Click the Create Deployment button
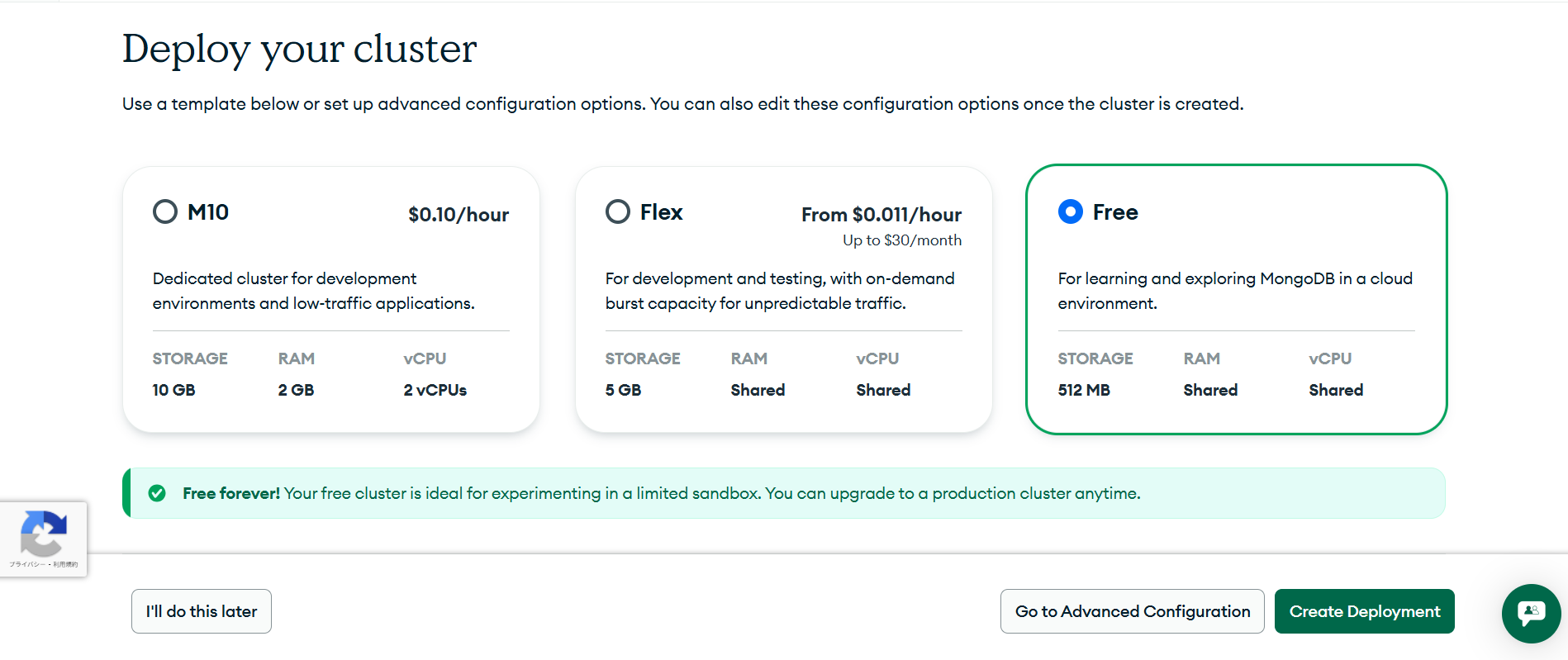 pyautogui.click(x=1364, y=611)
